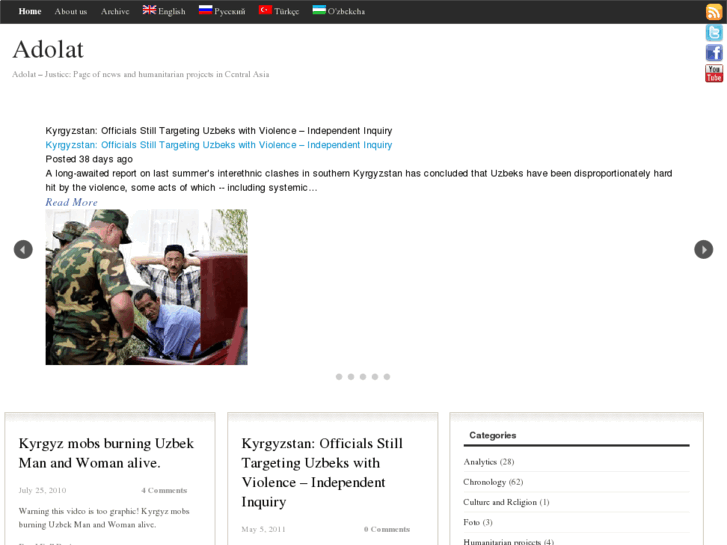This screenshot has width=727, height=545.
Task: Switch language to Русский text link
Action: point(230,11)
